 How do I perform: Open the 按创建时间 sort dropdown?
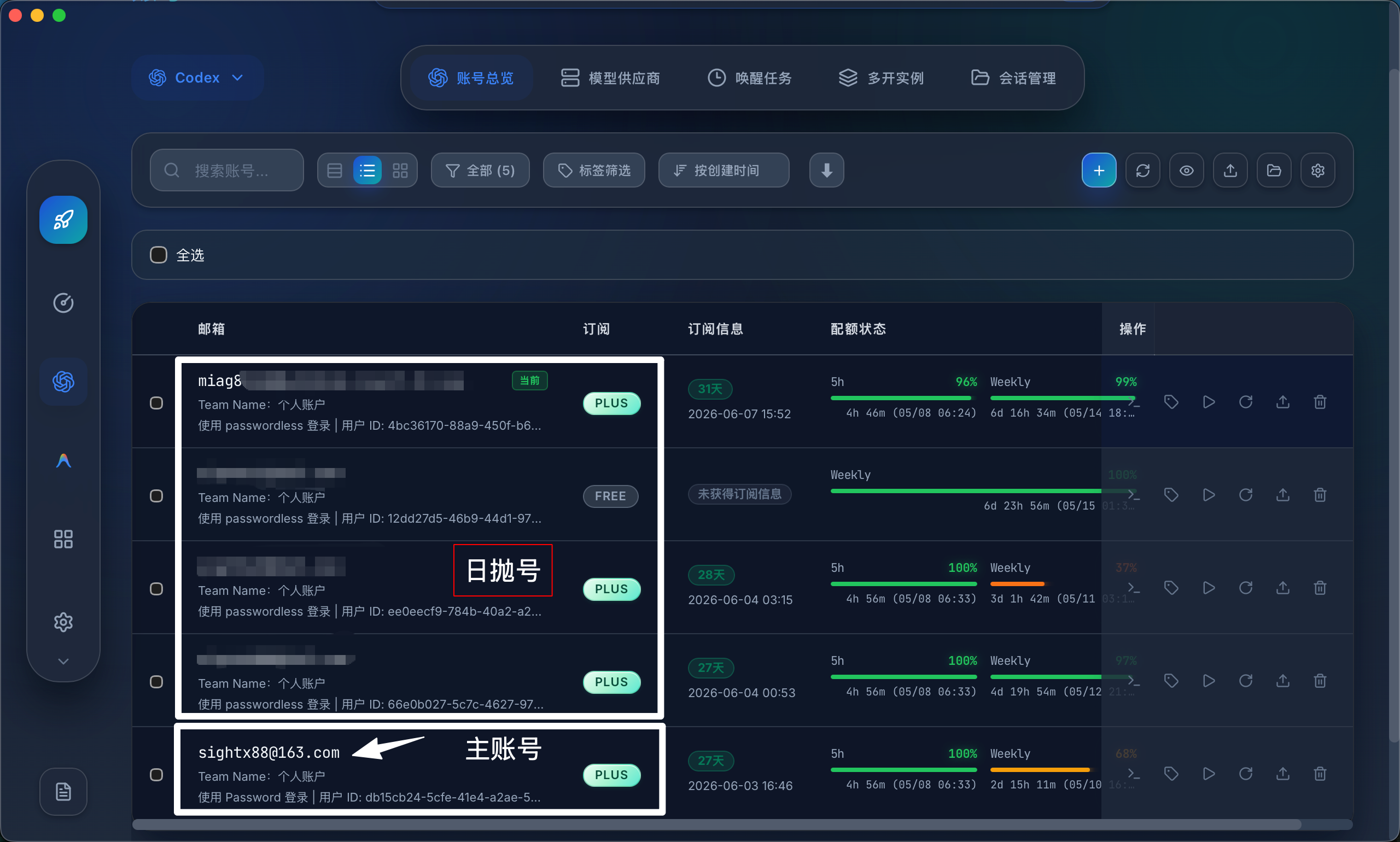[723, 170]
